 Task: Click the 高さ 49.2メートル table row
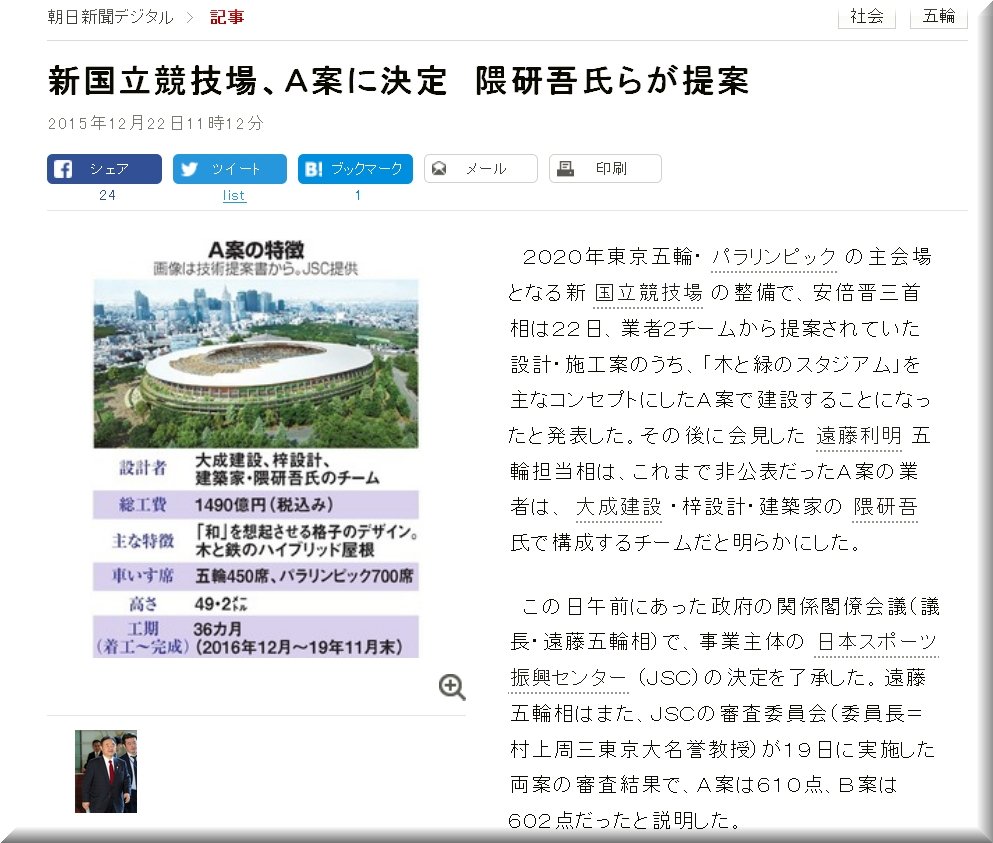click(x=256, y=604)
